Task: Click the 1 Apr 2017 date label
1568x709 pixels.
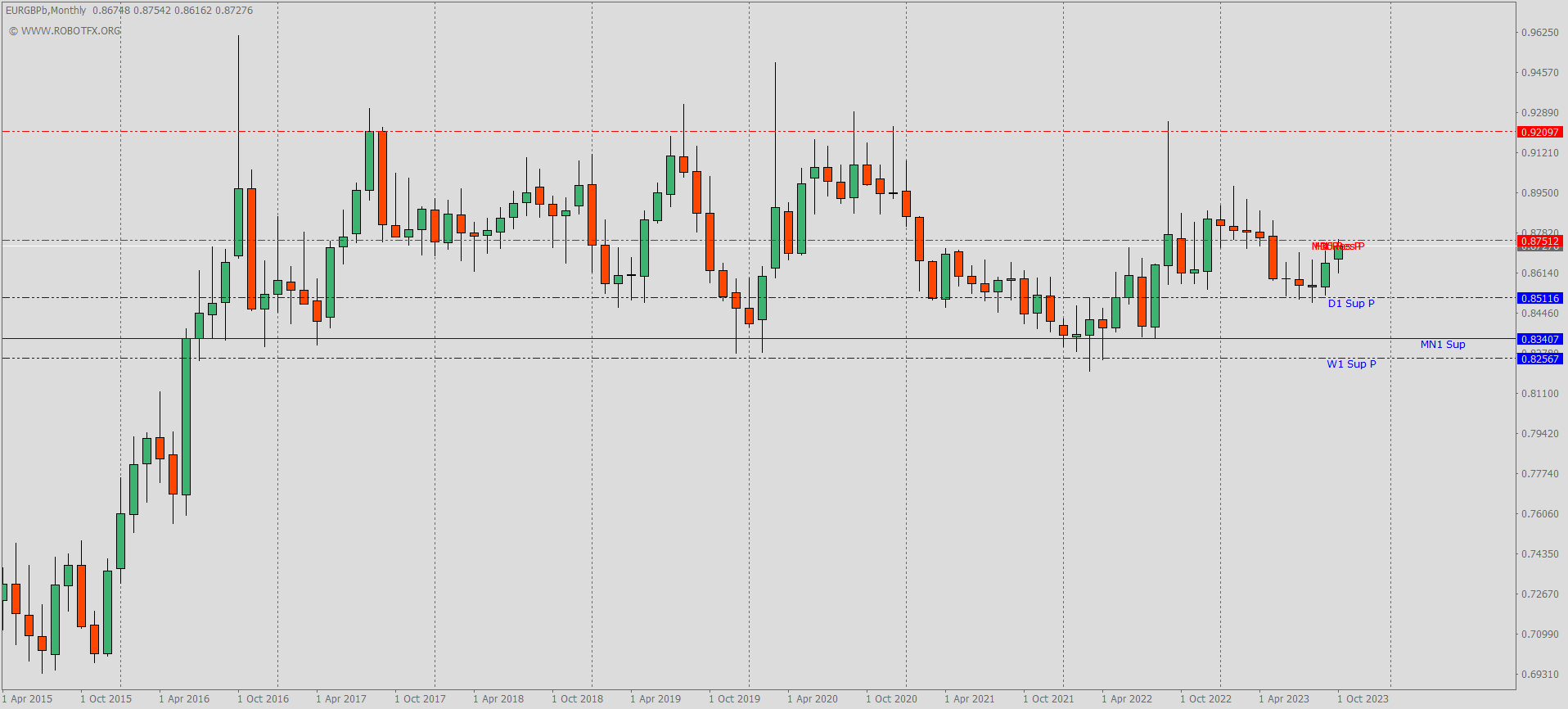Action: coord(341,699)
